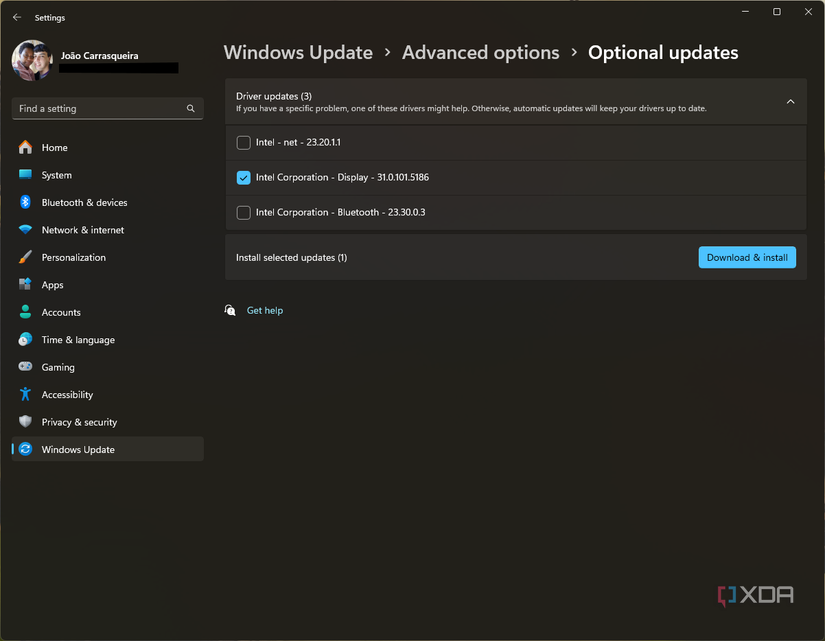Open the Get help link
The height and width of the screenshot is (641, 825).
click(x=265, y=311)
